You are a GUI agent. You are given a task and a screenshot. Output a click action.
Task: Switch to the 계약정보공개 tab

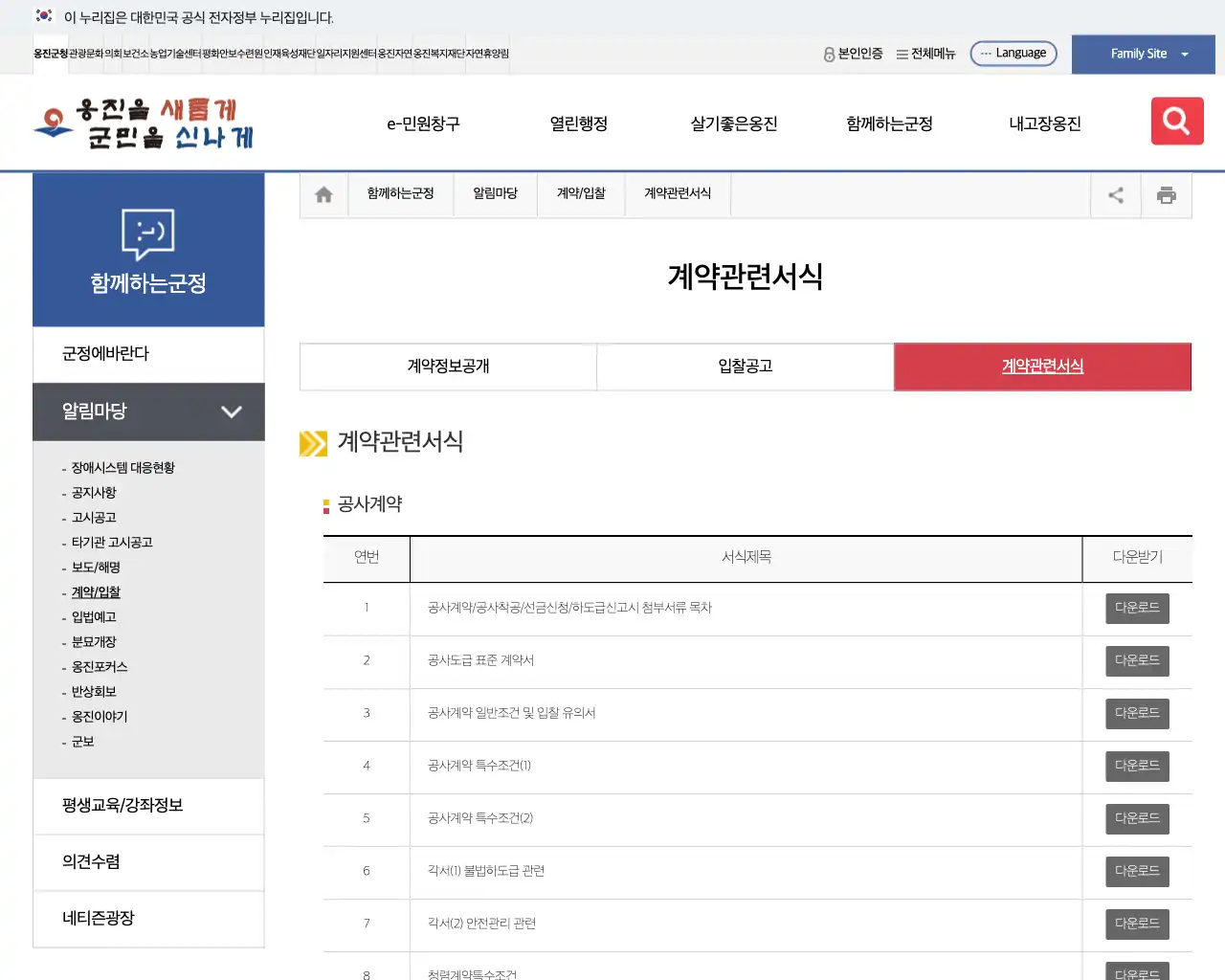pyautogui.click(x=447, y=367)
